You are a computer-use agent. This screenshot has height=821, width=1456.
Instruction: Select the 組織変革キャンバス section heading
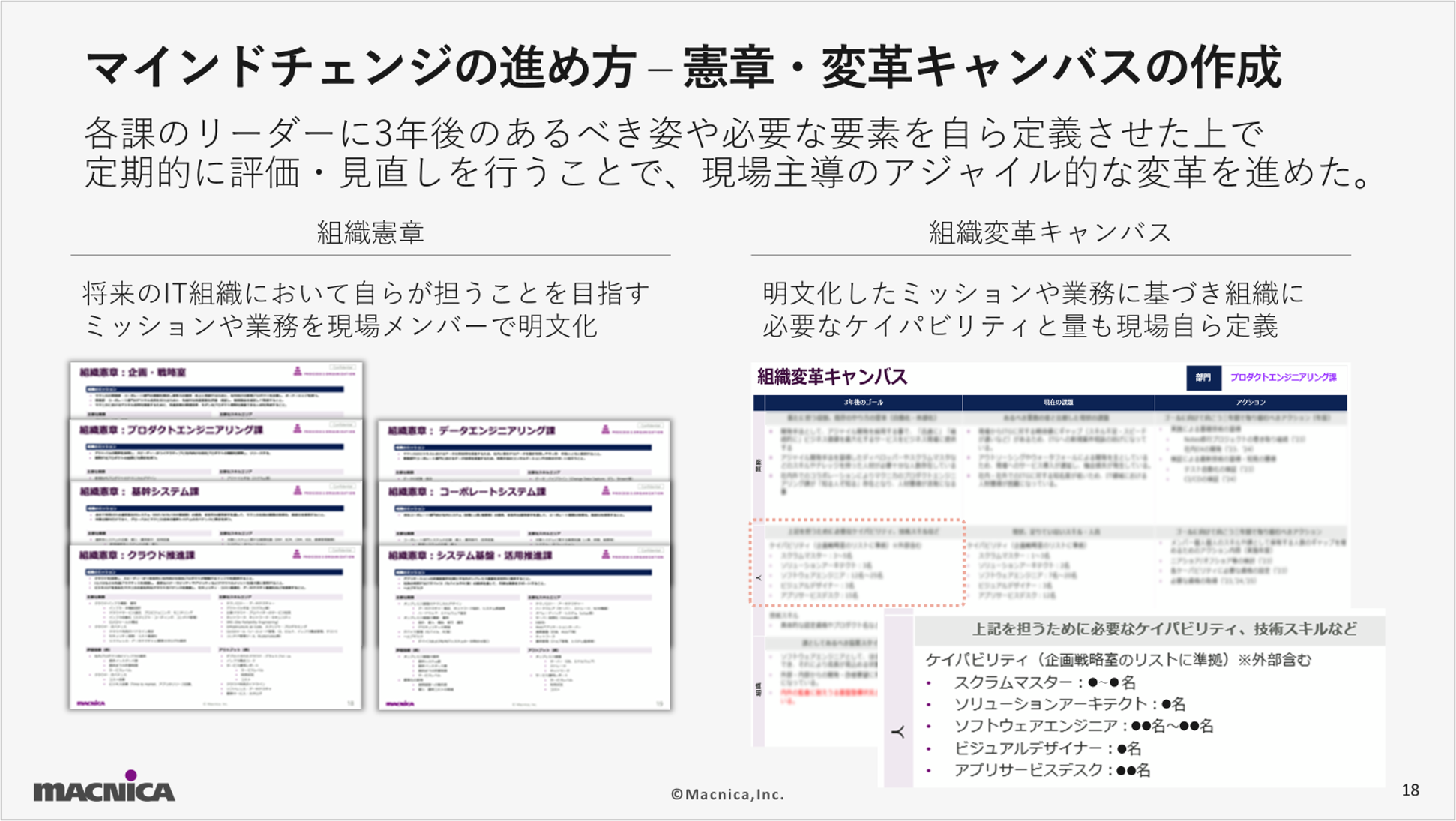pos(1050,232)
